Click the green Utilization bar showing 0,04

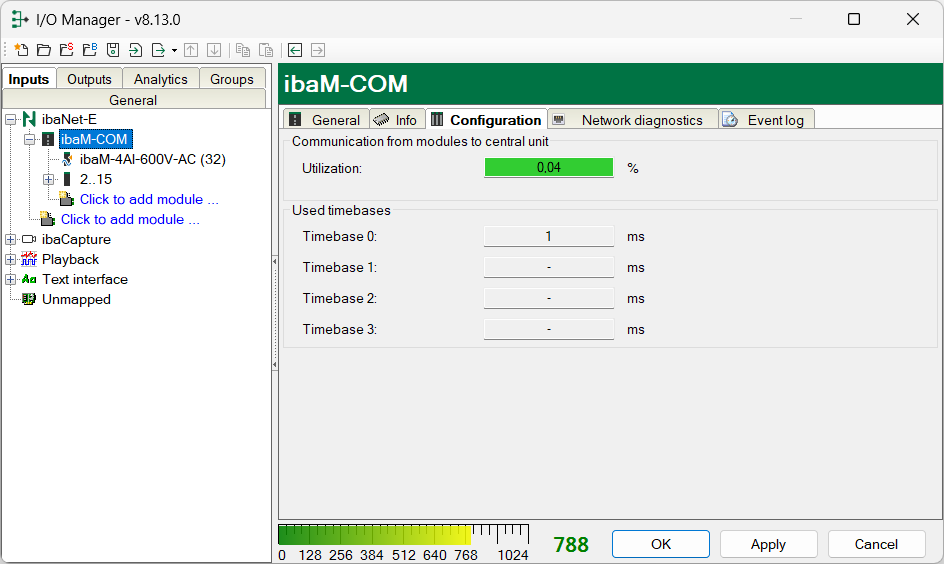(x=549, y=167)
